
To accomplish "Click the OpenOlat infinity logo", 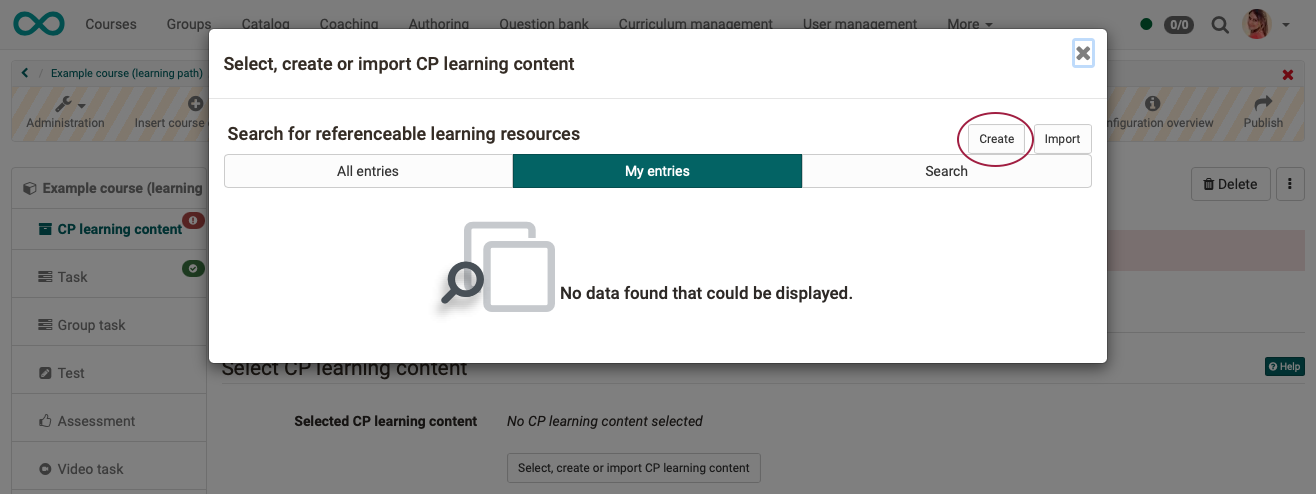I will click(40, 23).
